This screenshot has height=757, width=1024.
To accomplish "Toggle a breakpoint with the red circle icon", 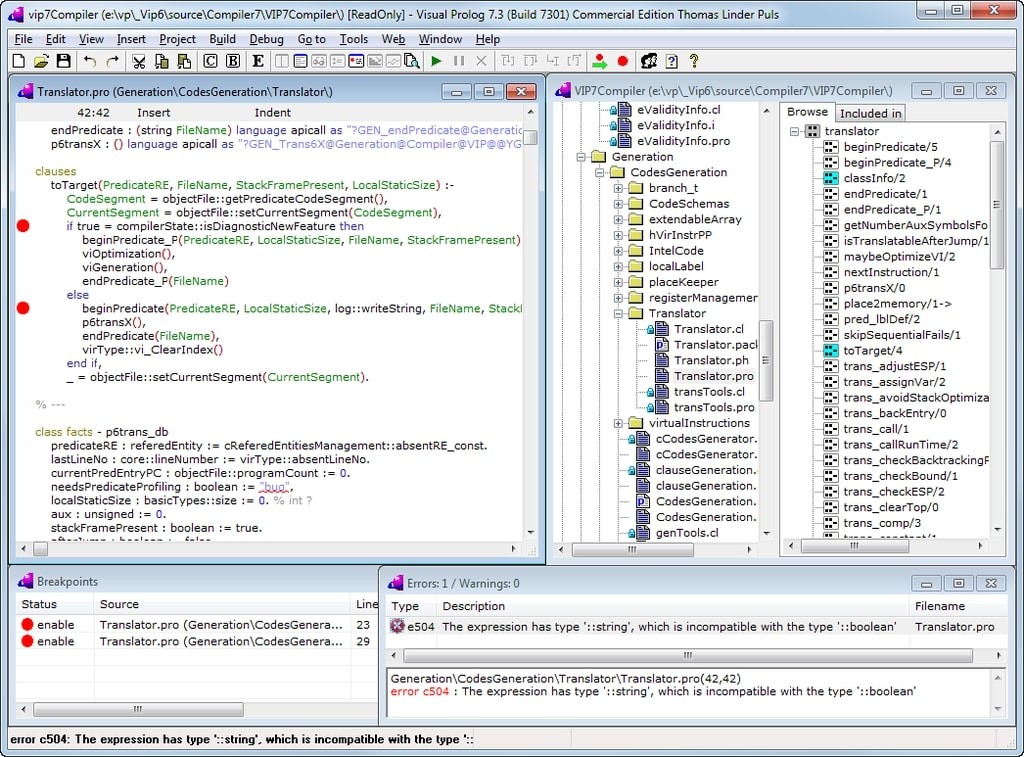I will pos(621,60).
